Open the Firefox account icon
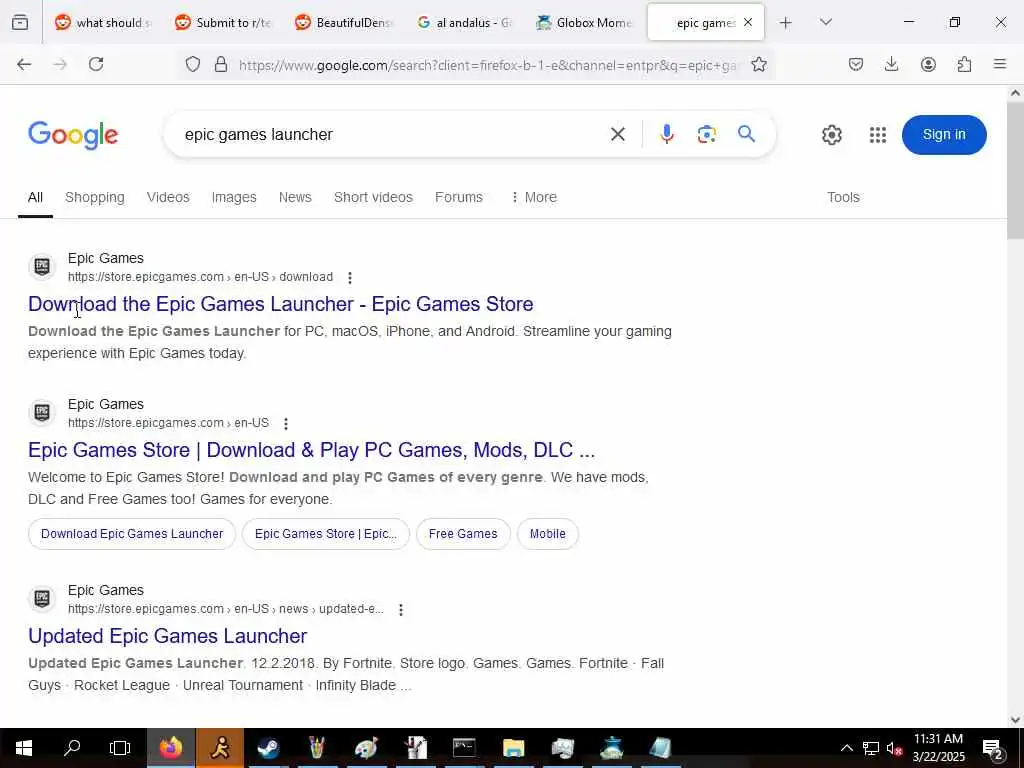This screenshot has height=768, width=1024. pyautogui.click(x=928, y=64)
